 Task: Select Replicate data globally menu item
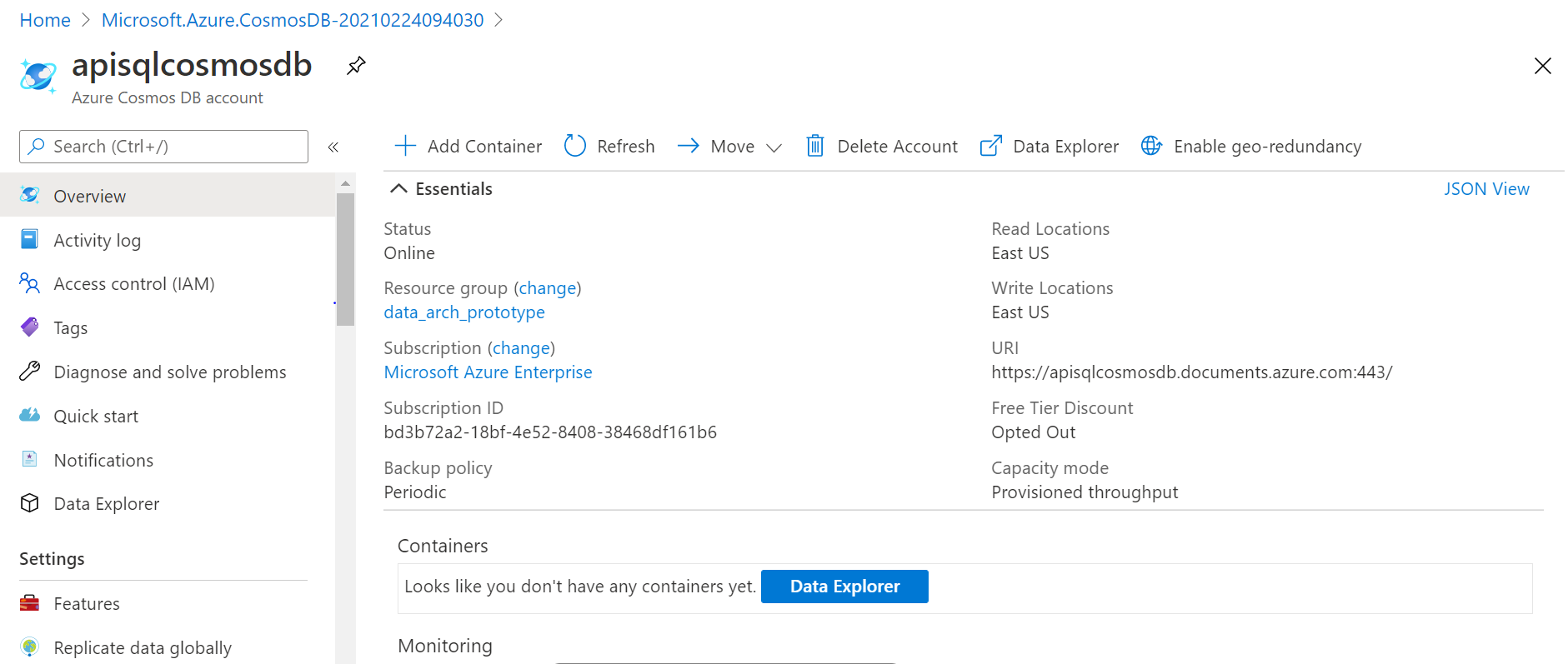(142, 648)
